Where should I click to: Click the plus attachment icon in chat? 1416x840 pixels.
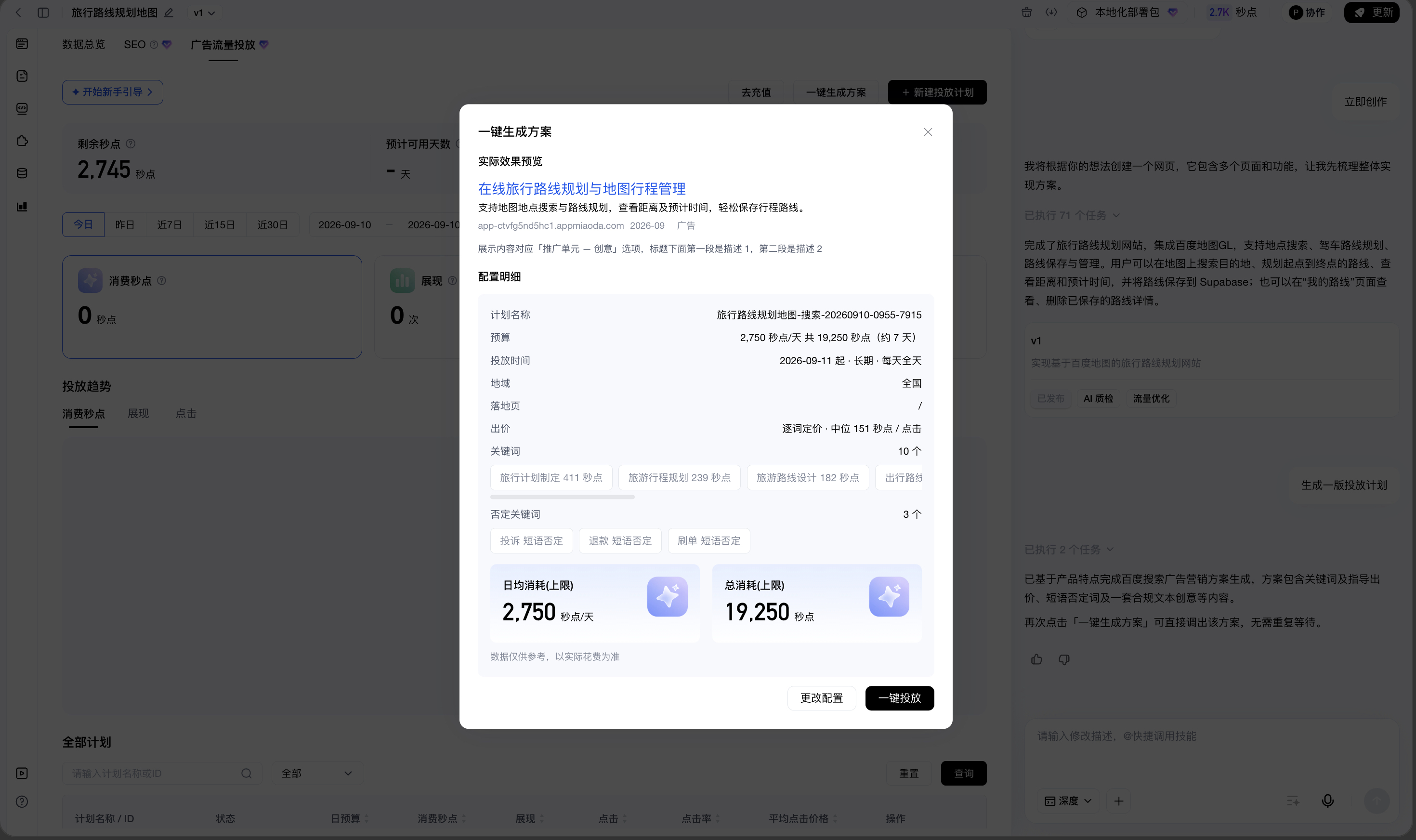point(1118,801)
